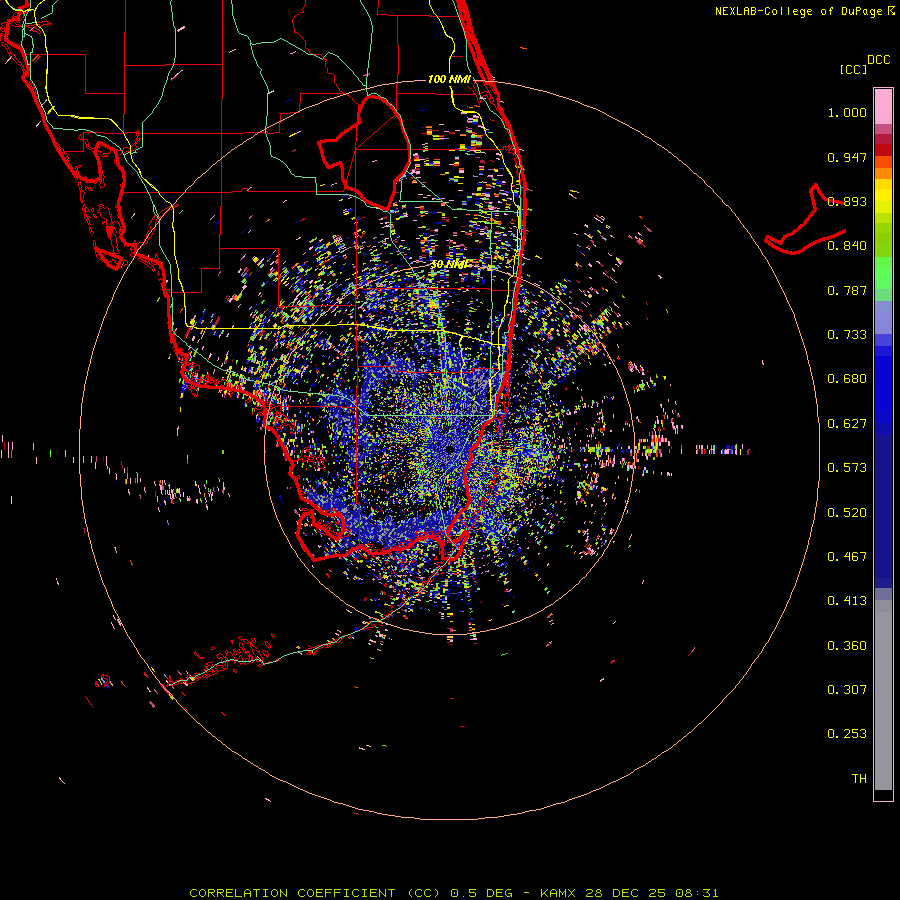Image resolution: width=900 pixels, height=900 pixels.
Task: Click the 0.840 scale value
Action: click(847, 246)
